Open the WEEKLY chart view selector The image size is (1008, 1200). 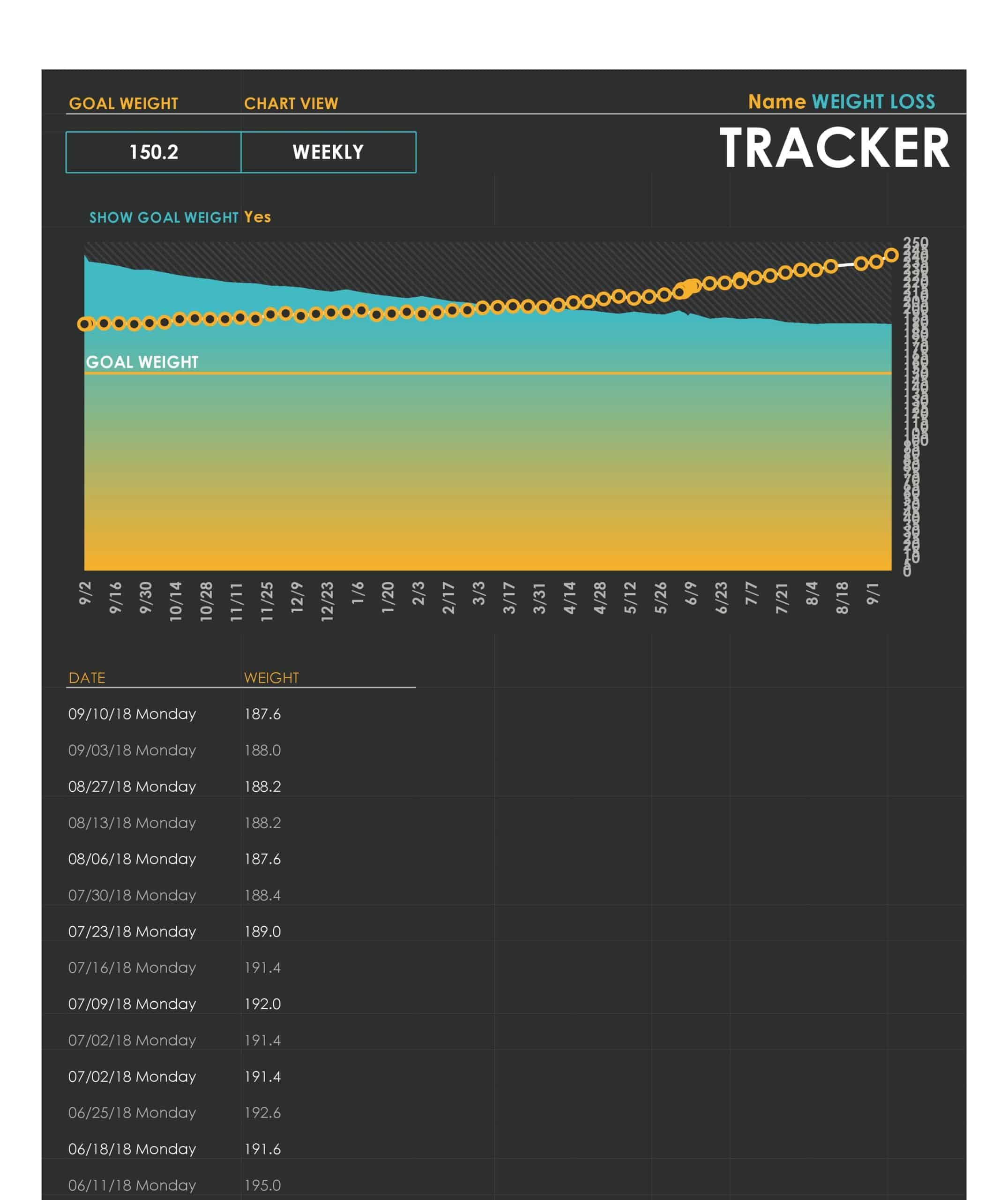329,152
